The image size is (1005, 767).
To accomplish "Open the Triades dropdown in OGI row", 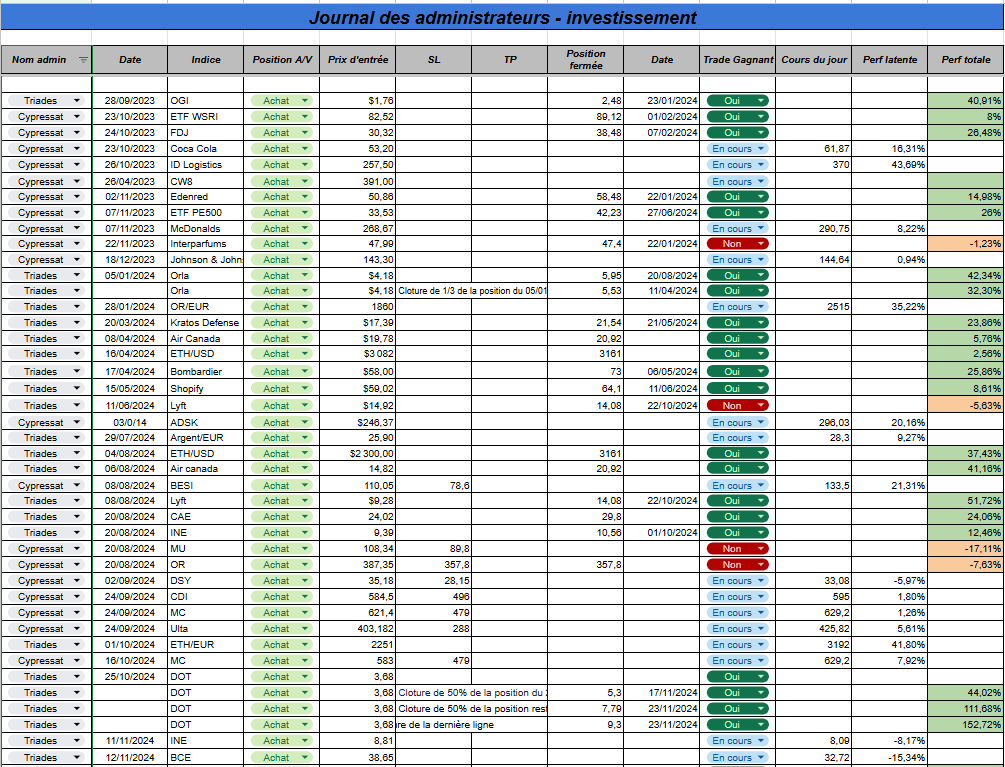I will coord(77,101).
